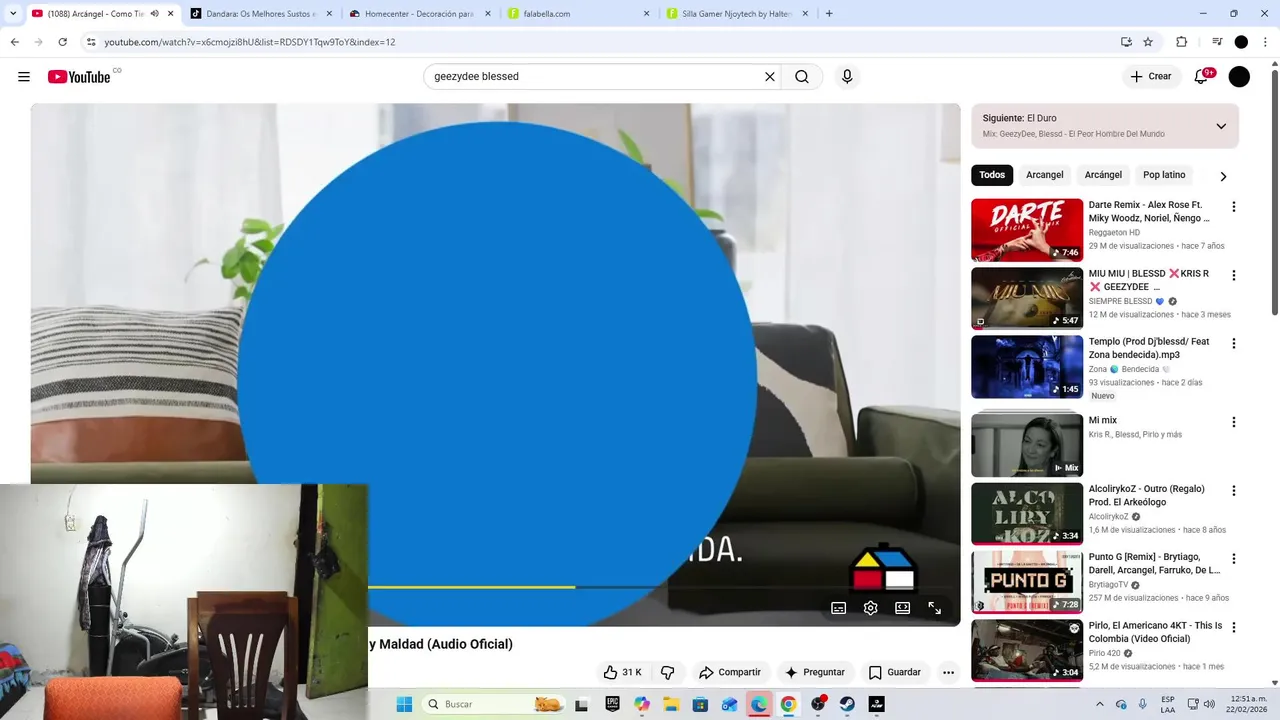This screenshot has width=1280, height=720.
Task: Show more filter chips with right arrow
Action: pyautogui.click(x=1223, y=176)
